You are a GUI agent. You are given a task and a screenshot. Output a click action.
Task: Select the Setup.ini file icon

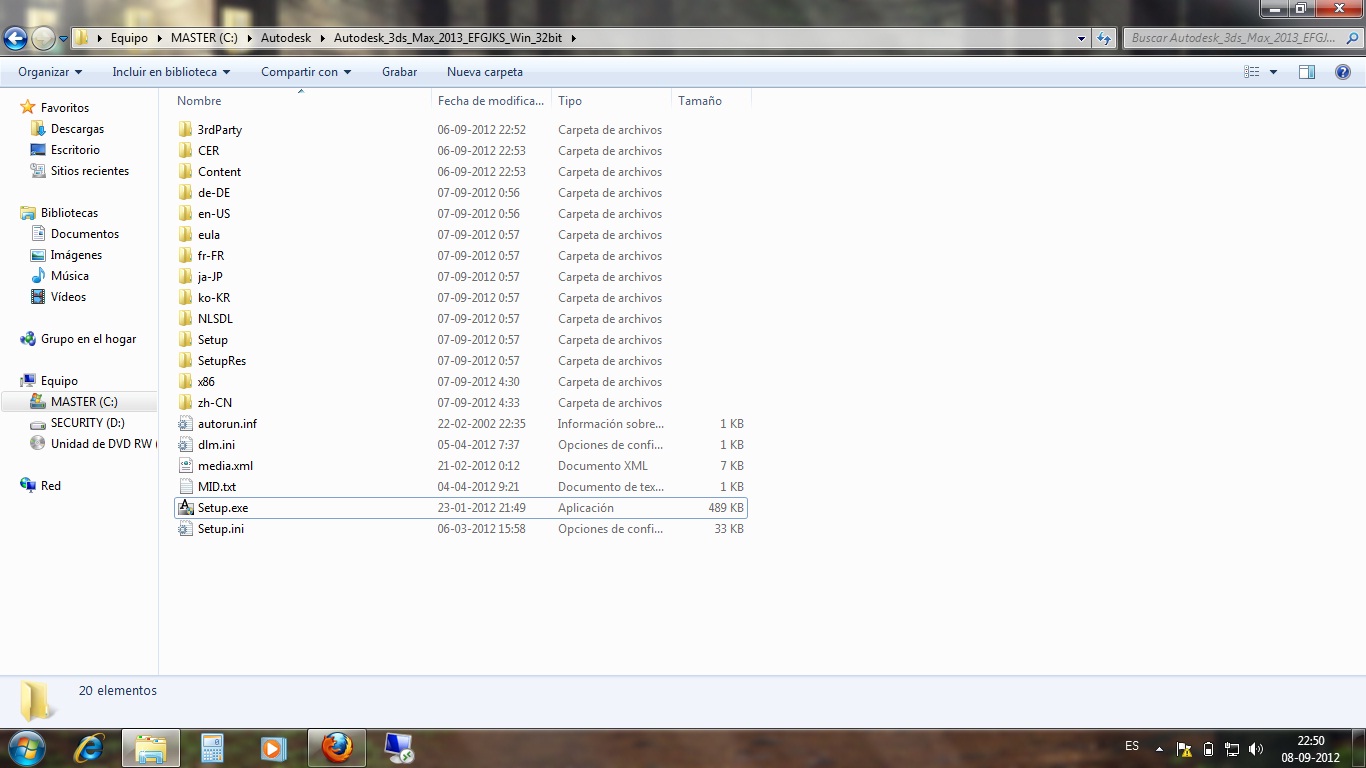[x=185, y=529]
